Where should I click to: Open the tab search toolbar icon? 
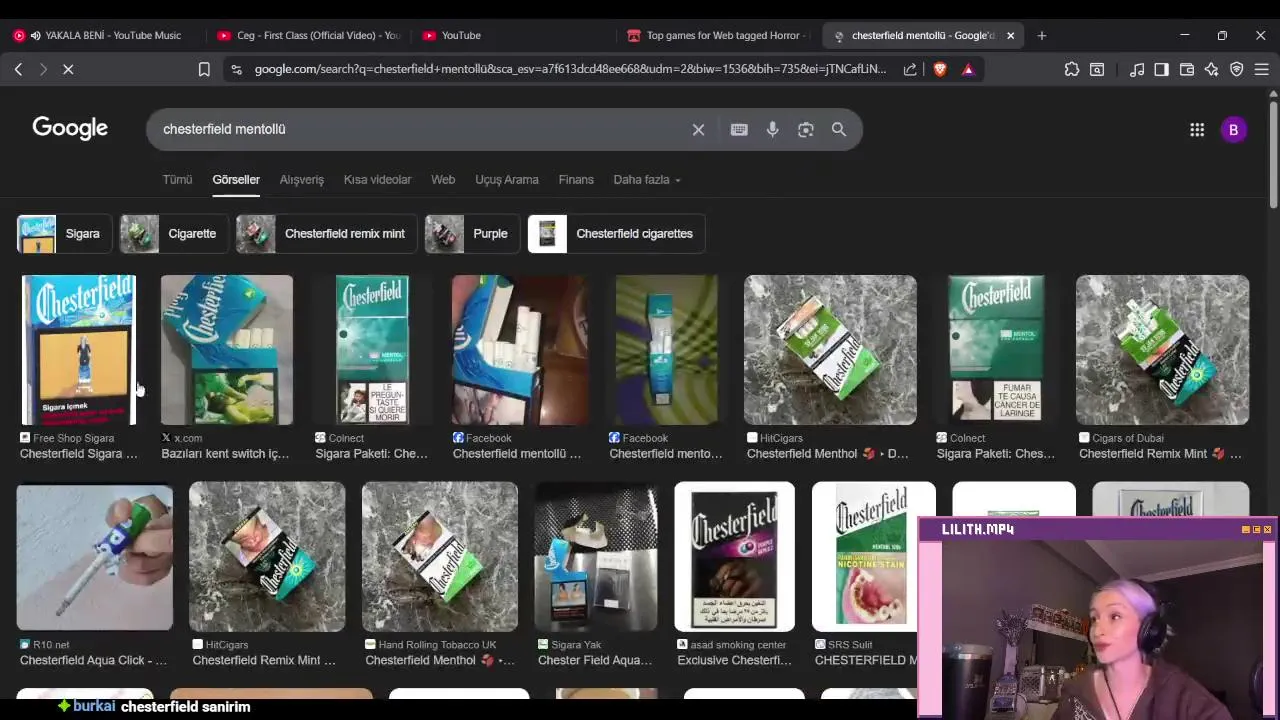[x=1097, y=69]
